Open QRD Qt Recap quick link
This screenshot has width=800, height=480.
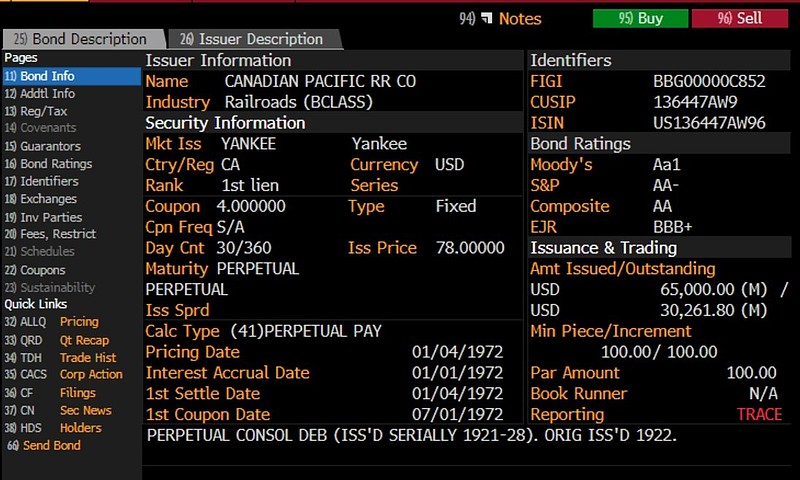coord(57,340)
